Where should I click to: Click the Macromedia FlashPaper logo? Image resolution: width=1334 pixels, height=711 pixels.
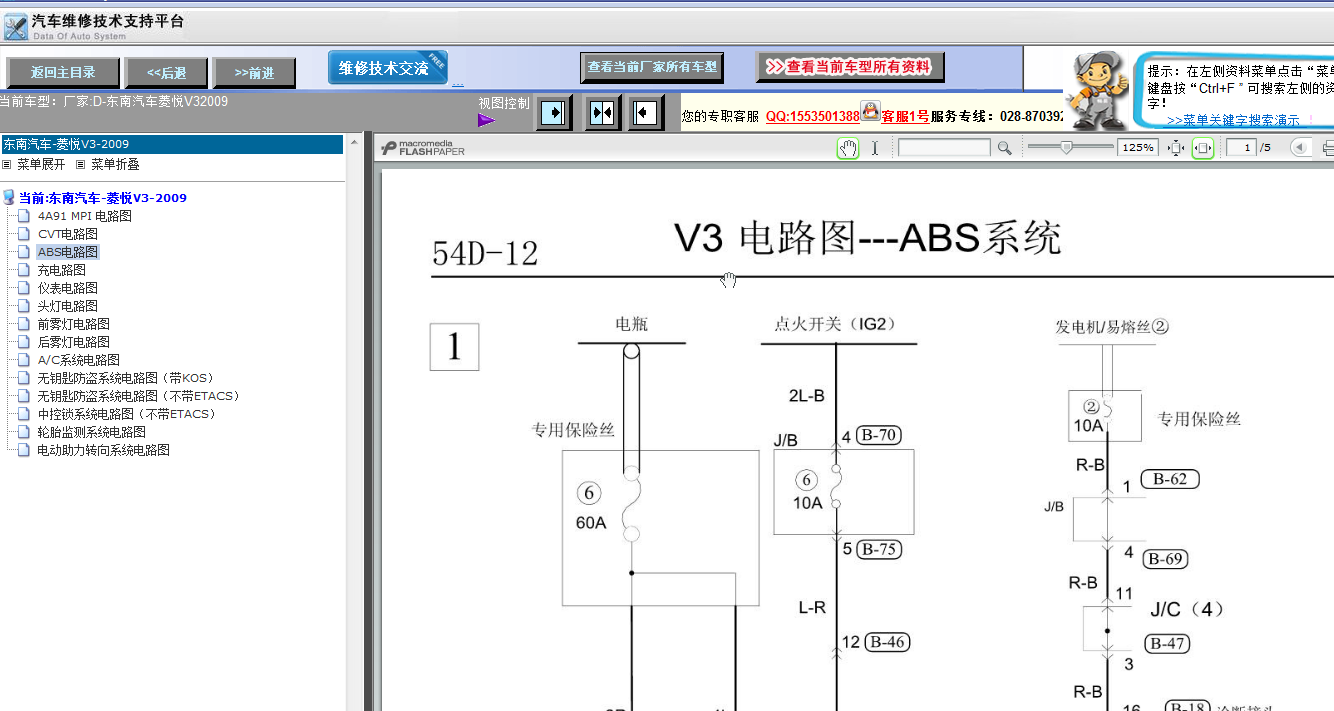pyautogui.click(x=424, y=148)
